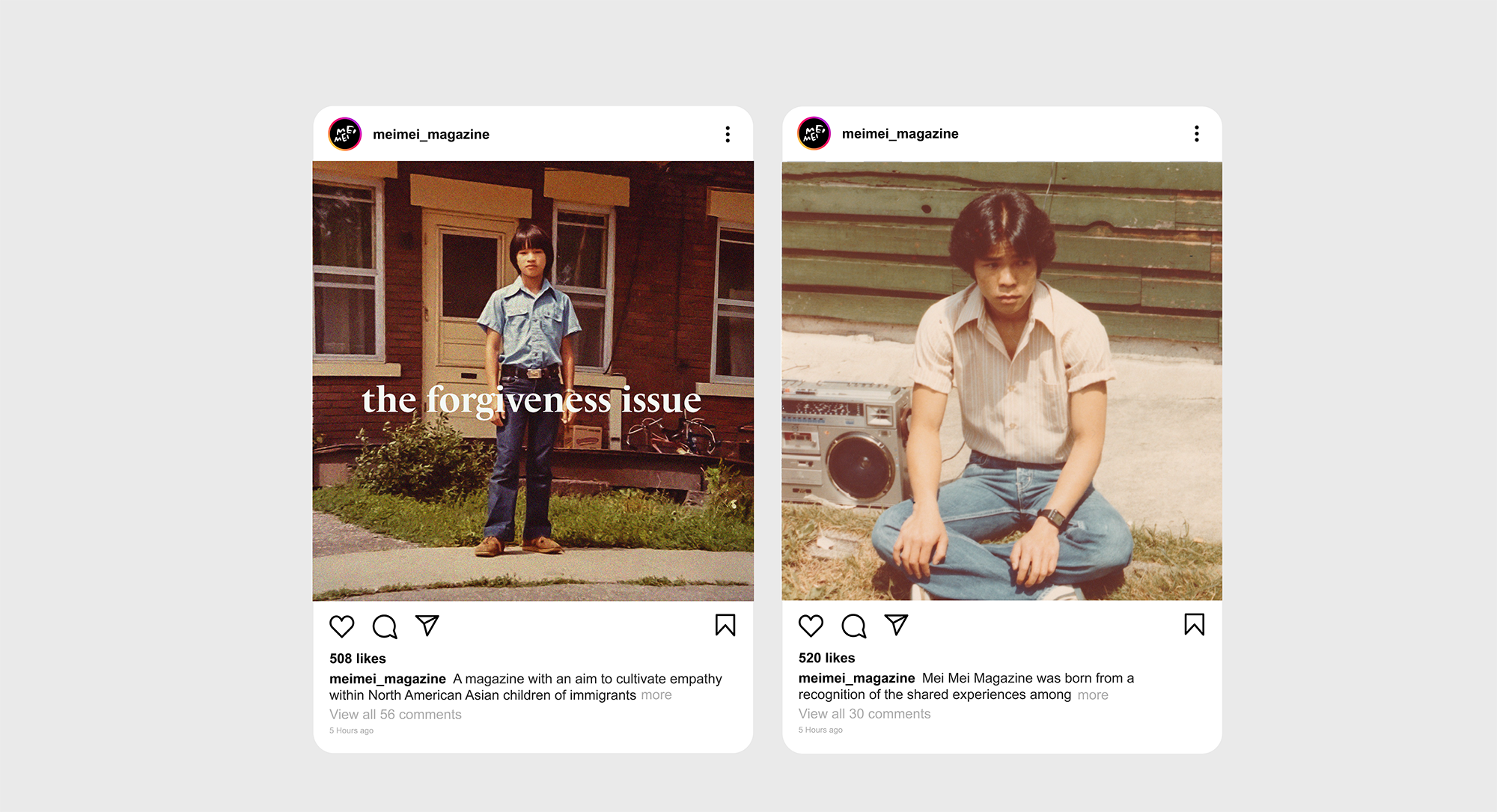Open three-dot options menu on right post
Screen dimensions: 1497x812
1197,134
